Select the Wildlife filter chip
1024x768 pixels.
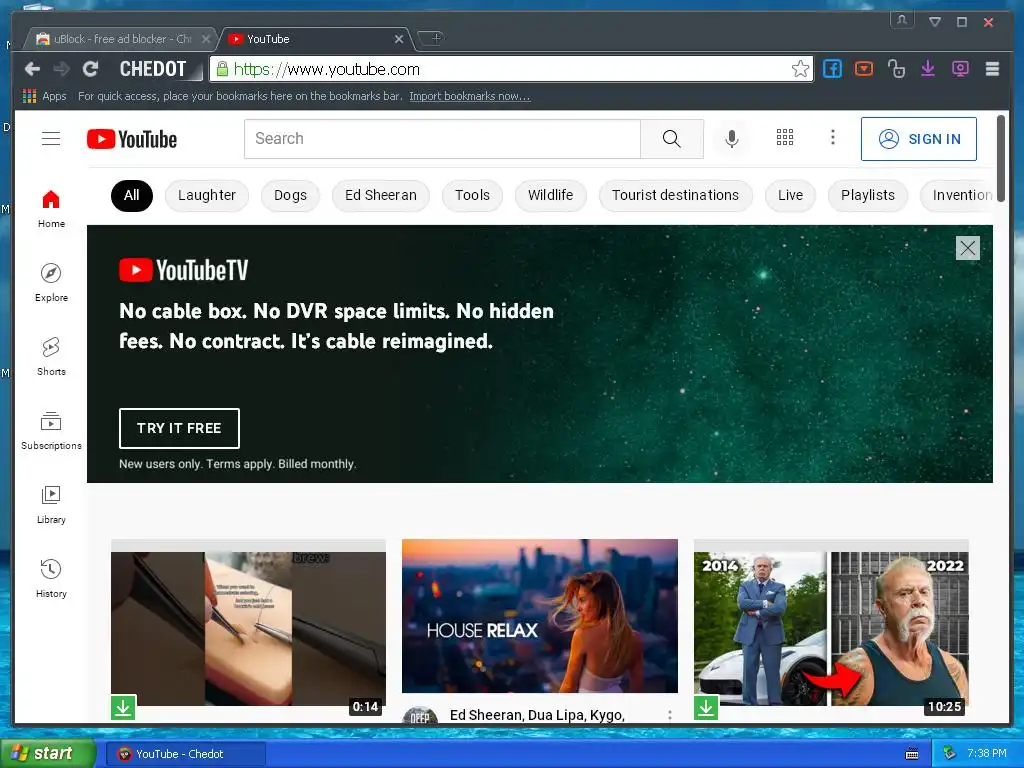click(x=551, y=195)
